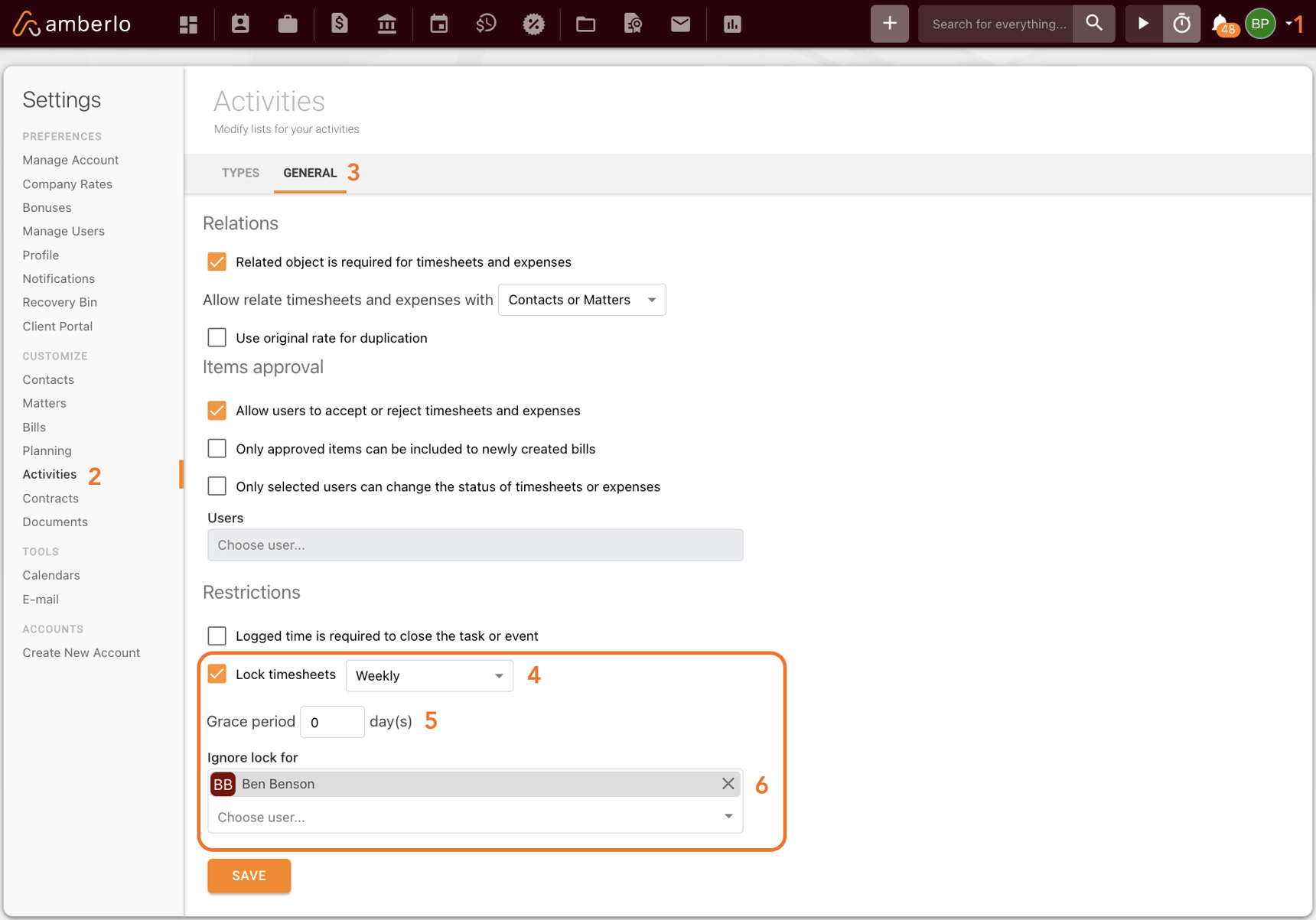The image size is (1316, 920).
Task: Open the reports bar chart icon
Action: pyautogui.click(x=732, y=24)
